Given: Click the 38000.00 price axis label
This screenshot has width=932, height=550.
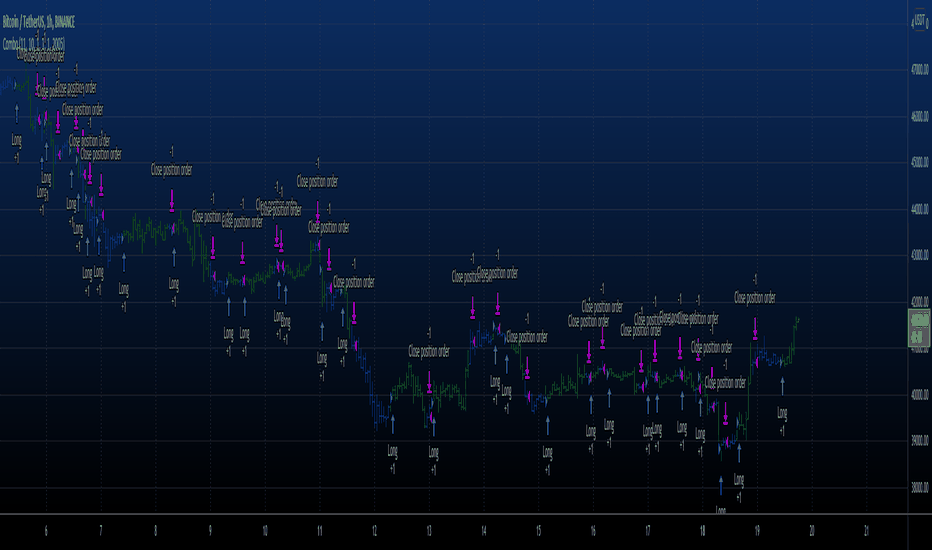Looking at the screenshot, I should tap(920, 488).
